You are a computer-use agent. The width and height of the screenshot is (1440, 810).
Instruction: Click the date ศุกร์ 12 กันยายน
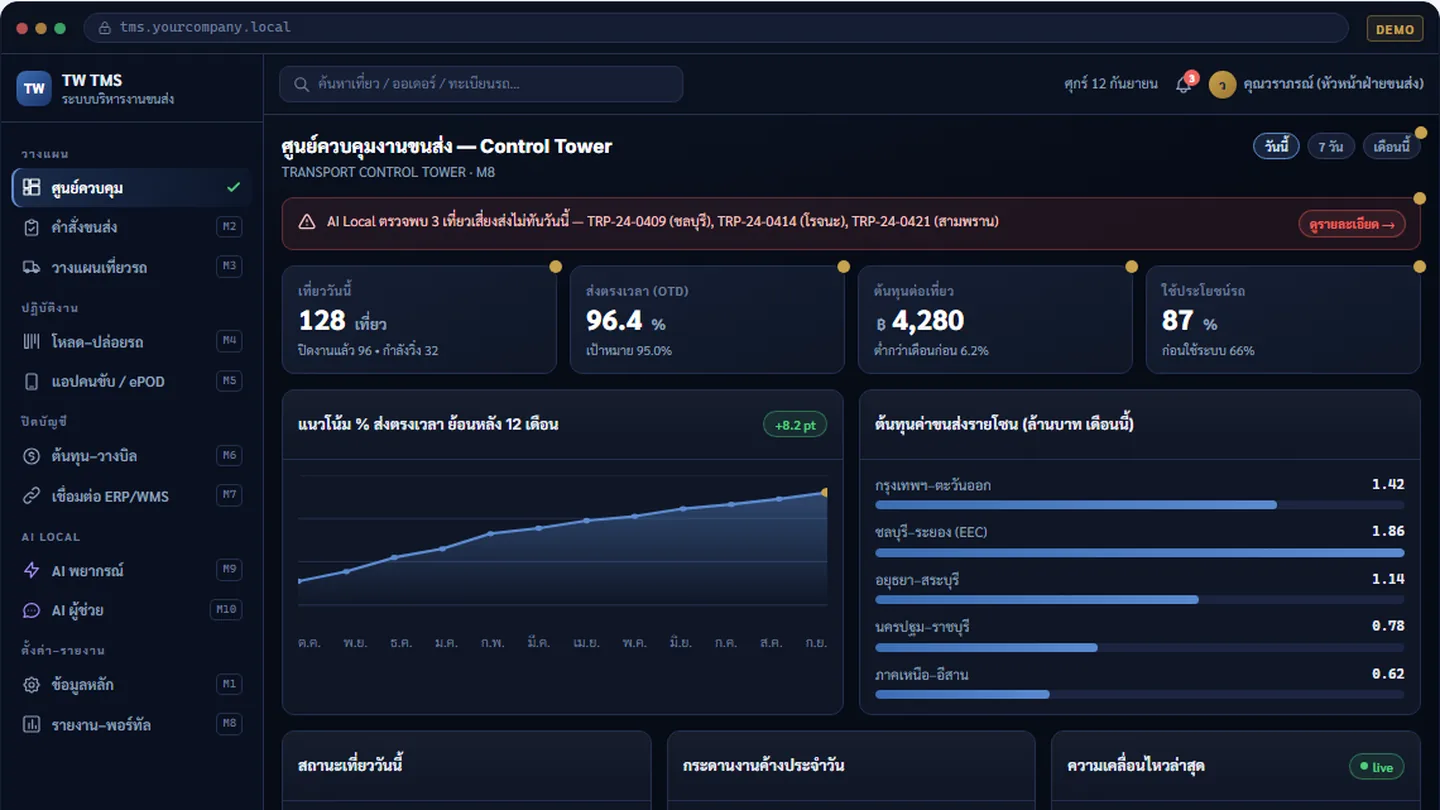coord(1111,84)
